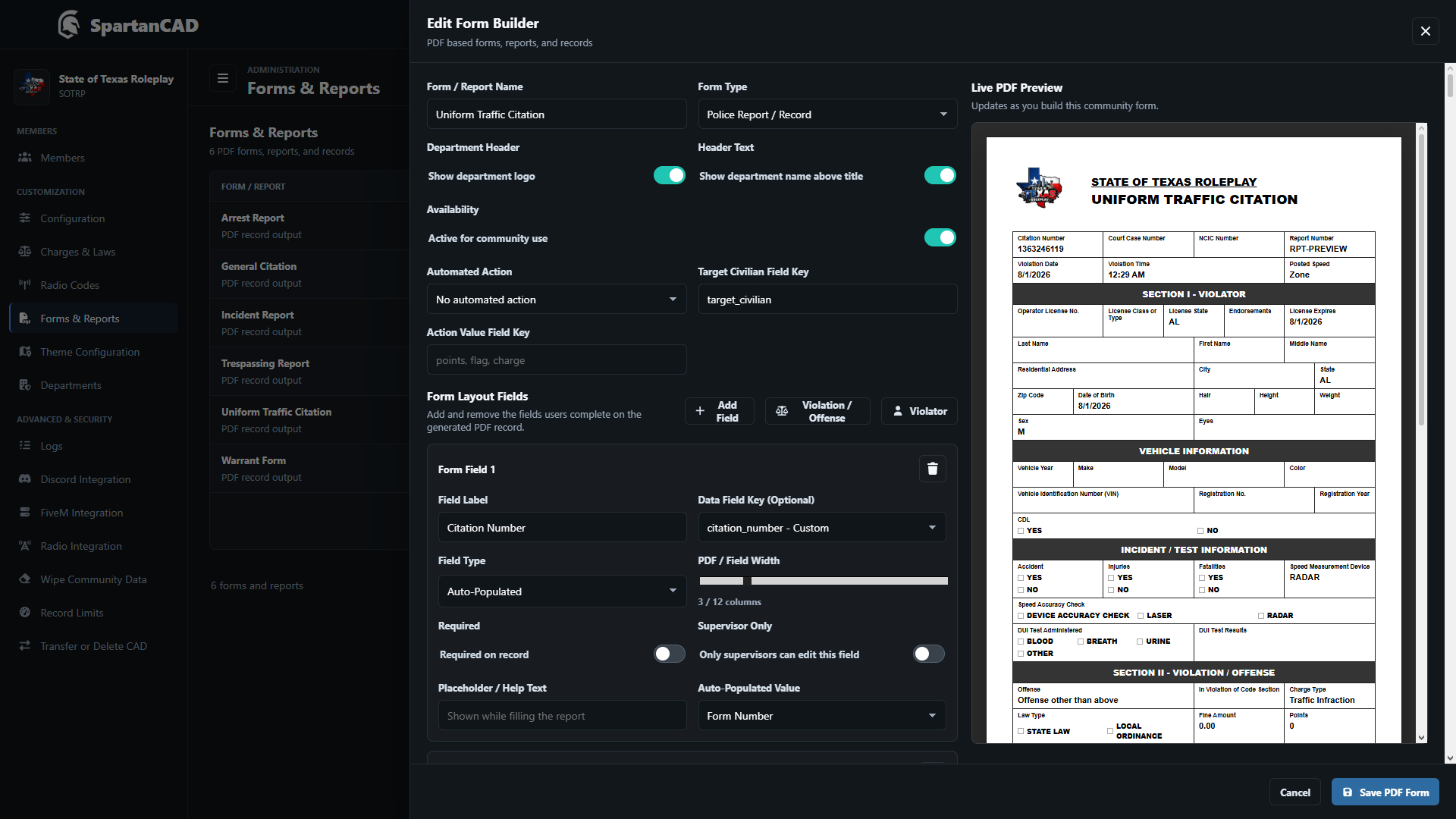Delete Form Field 1 with trash icon
The image size is (1456, 819).
[933, 469]
